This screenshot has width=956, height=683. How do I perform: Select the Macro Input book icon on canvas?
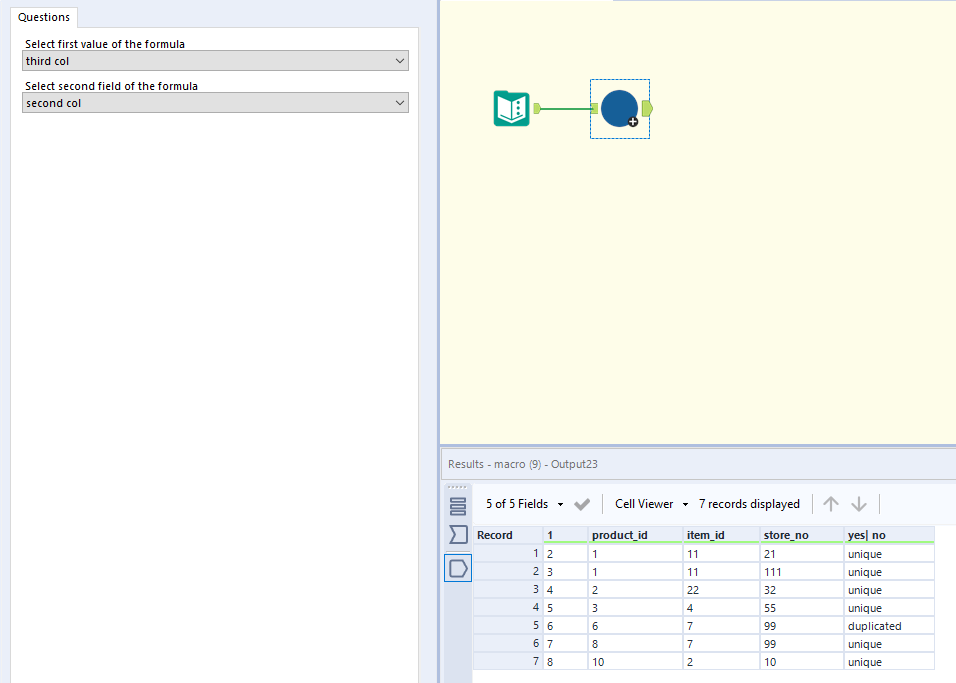pyautogui.click(x=511, y=108)
